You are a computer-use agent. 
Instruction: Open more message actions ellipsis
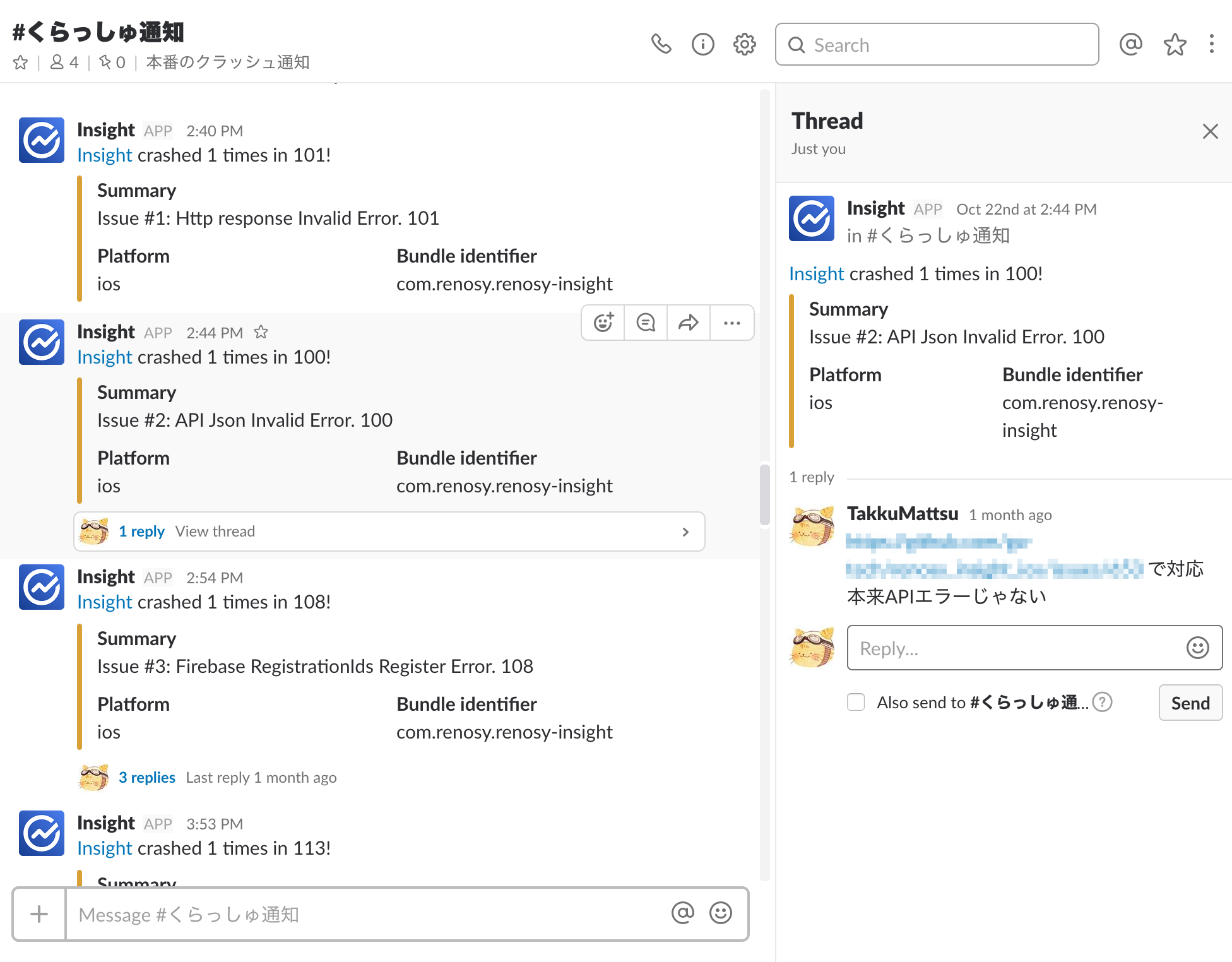click(x=731, y=323)
